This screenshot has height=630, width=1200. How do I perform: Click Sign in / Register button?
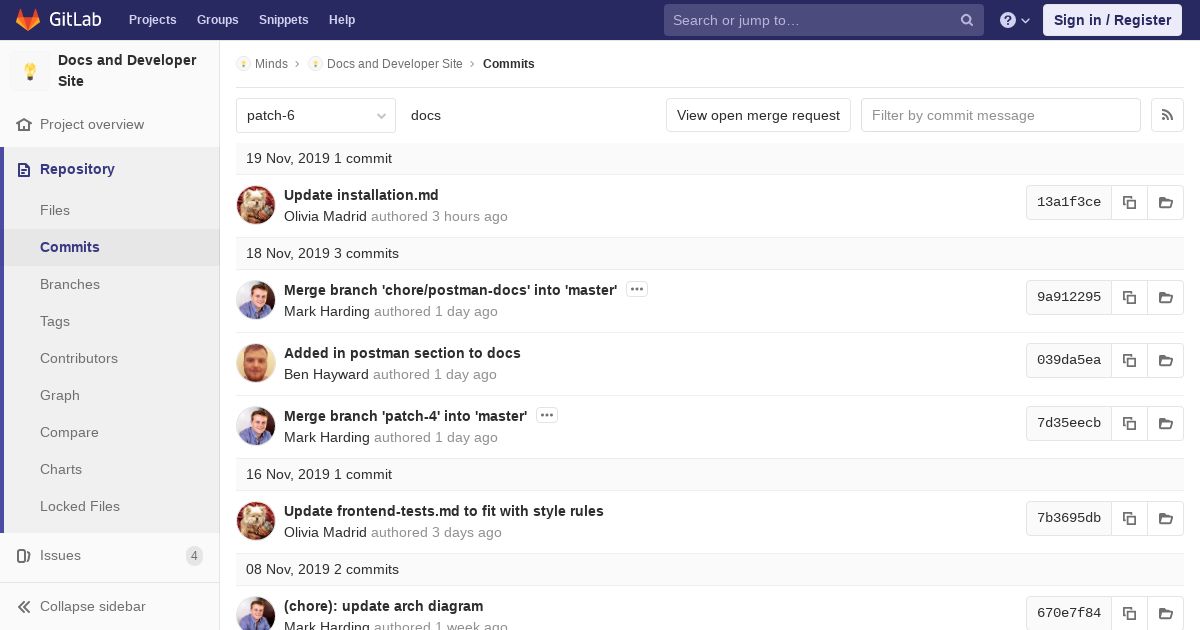pos(1112,20)
